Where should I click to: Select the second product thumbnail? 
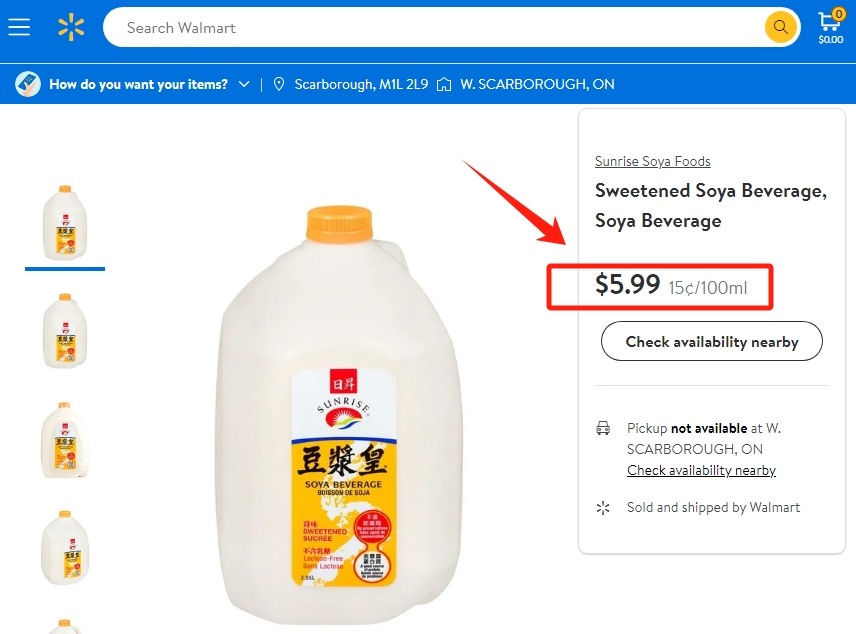(x=65, y=331)
